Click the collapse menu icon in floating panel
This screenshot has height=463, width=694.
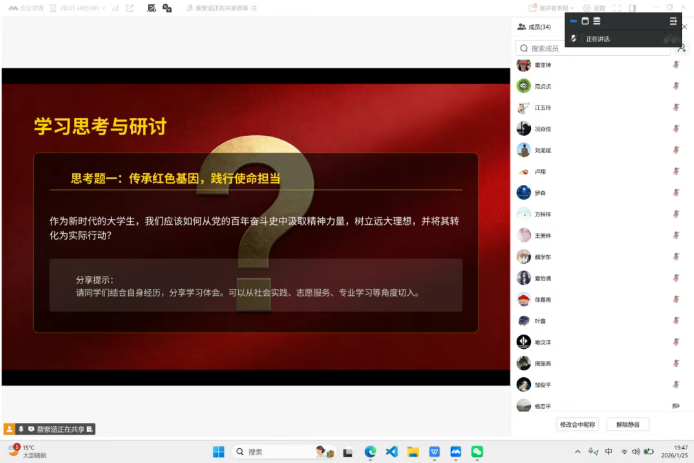(x=673, y=20)
